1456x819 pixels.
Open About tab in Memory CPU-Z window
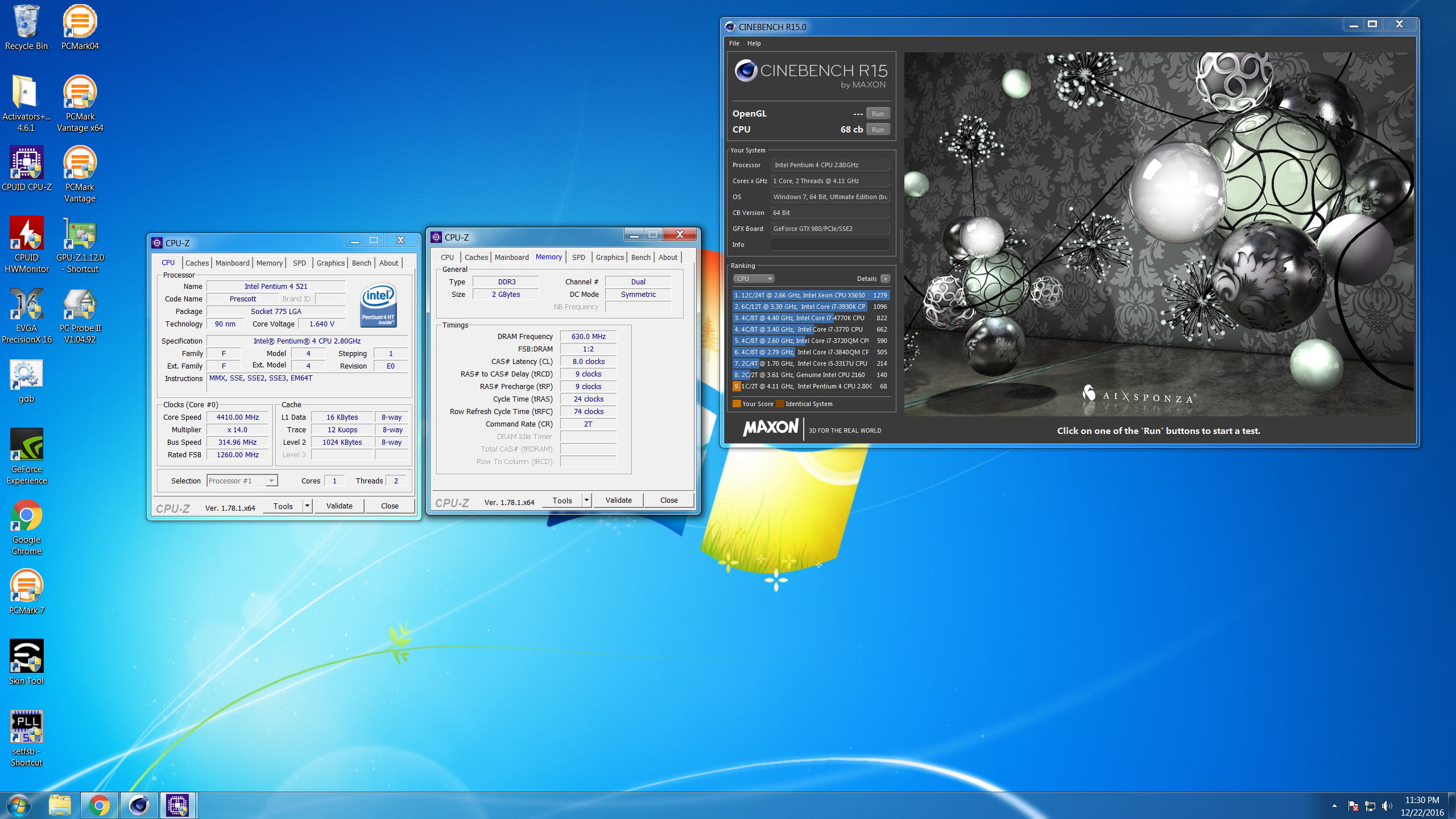pyautogui.click(x=668, y=257)
